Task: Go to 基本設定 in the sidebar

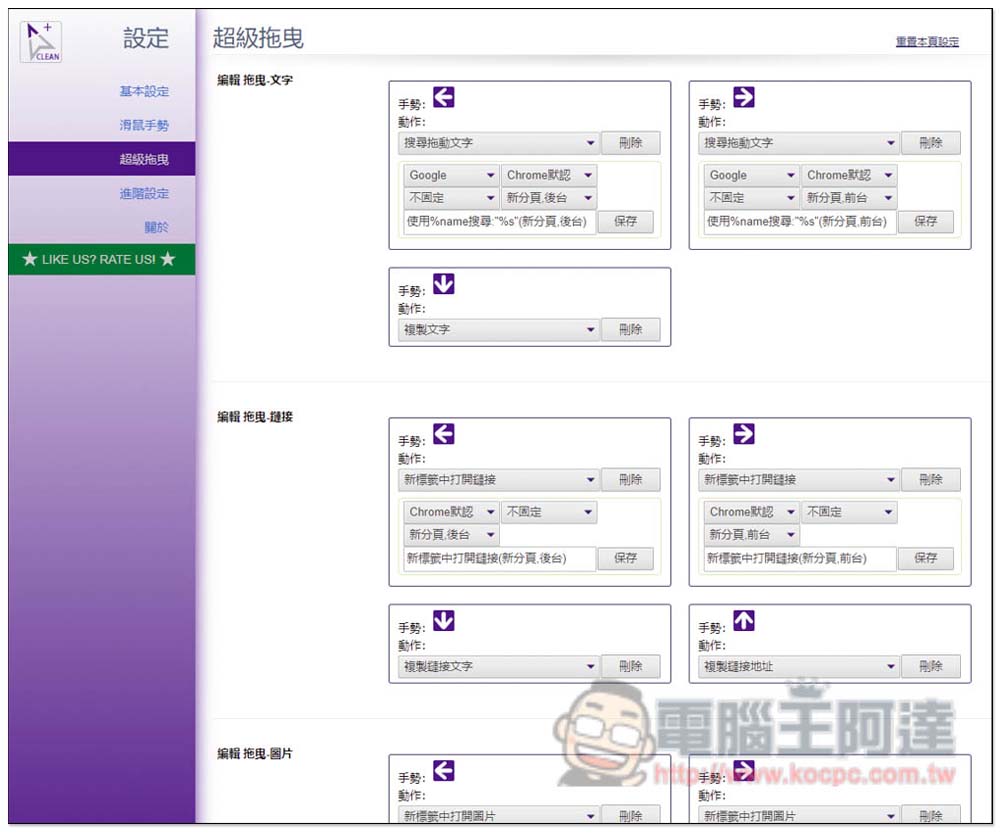Action: [x=144, y=92]
